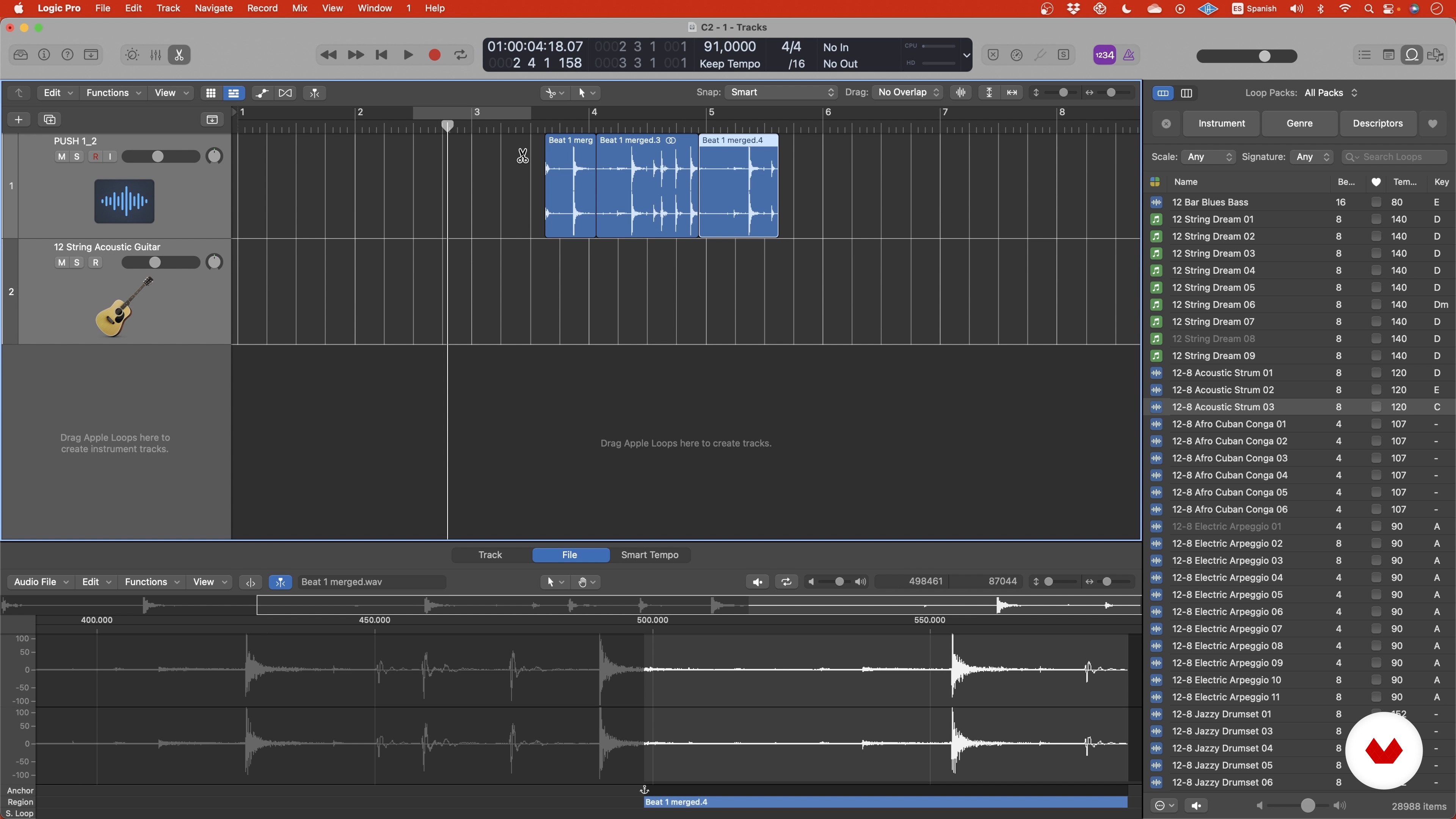Open the tracks area View dropdown
Screen dimensions: 1456x819
point(171,93)
